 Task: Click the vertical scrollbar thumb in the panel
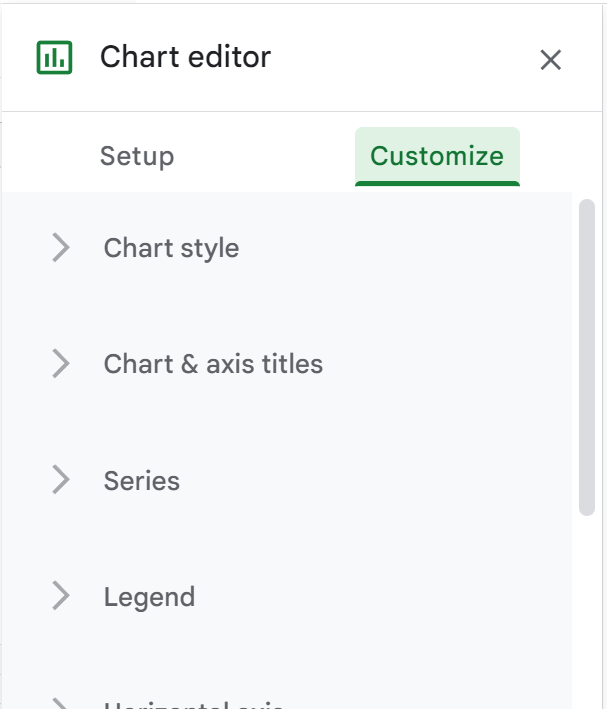[587, 357]
